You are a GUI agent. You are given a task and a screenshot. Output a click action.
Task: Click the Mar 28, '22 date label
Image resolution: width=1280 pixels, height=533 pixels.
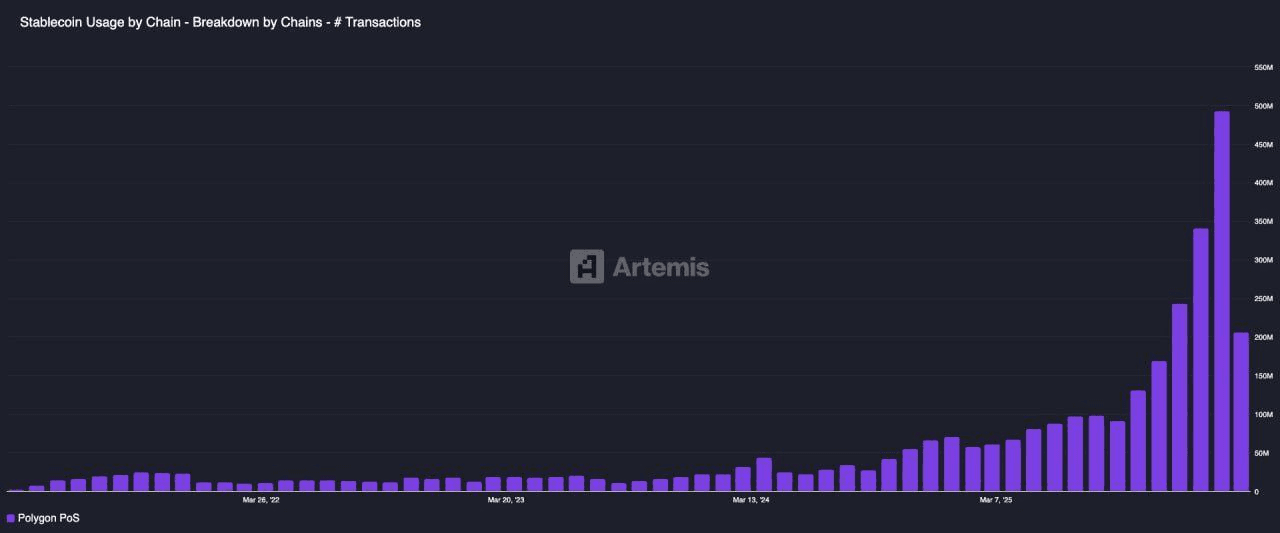tap(262, 499)
